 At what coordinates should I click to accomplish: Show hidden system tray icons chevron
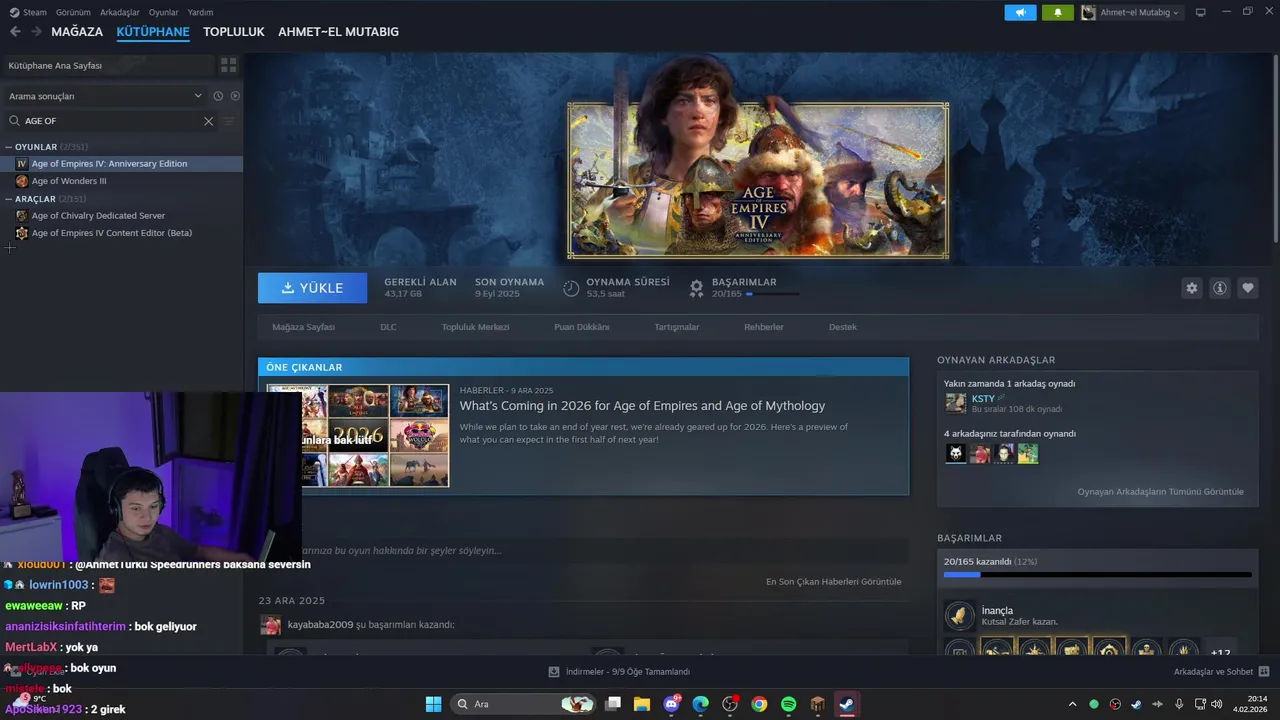pyautogui.click(x=1072, y=704)
